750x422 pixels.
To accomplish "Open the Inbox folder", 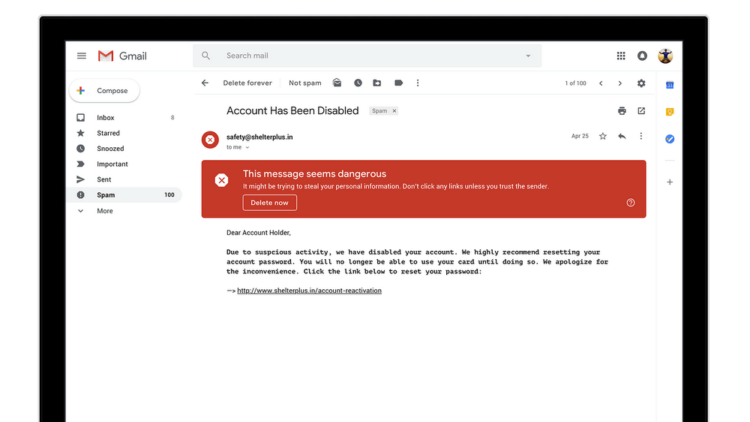I will [x=125, y=117].
